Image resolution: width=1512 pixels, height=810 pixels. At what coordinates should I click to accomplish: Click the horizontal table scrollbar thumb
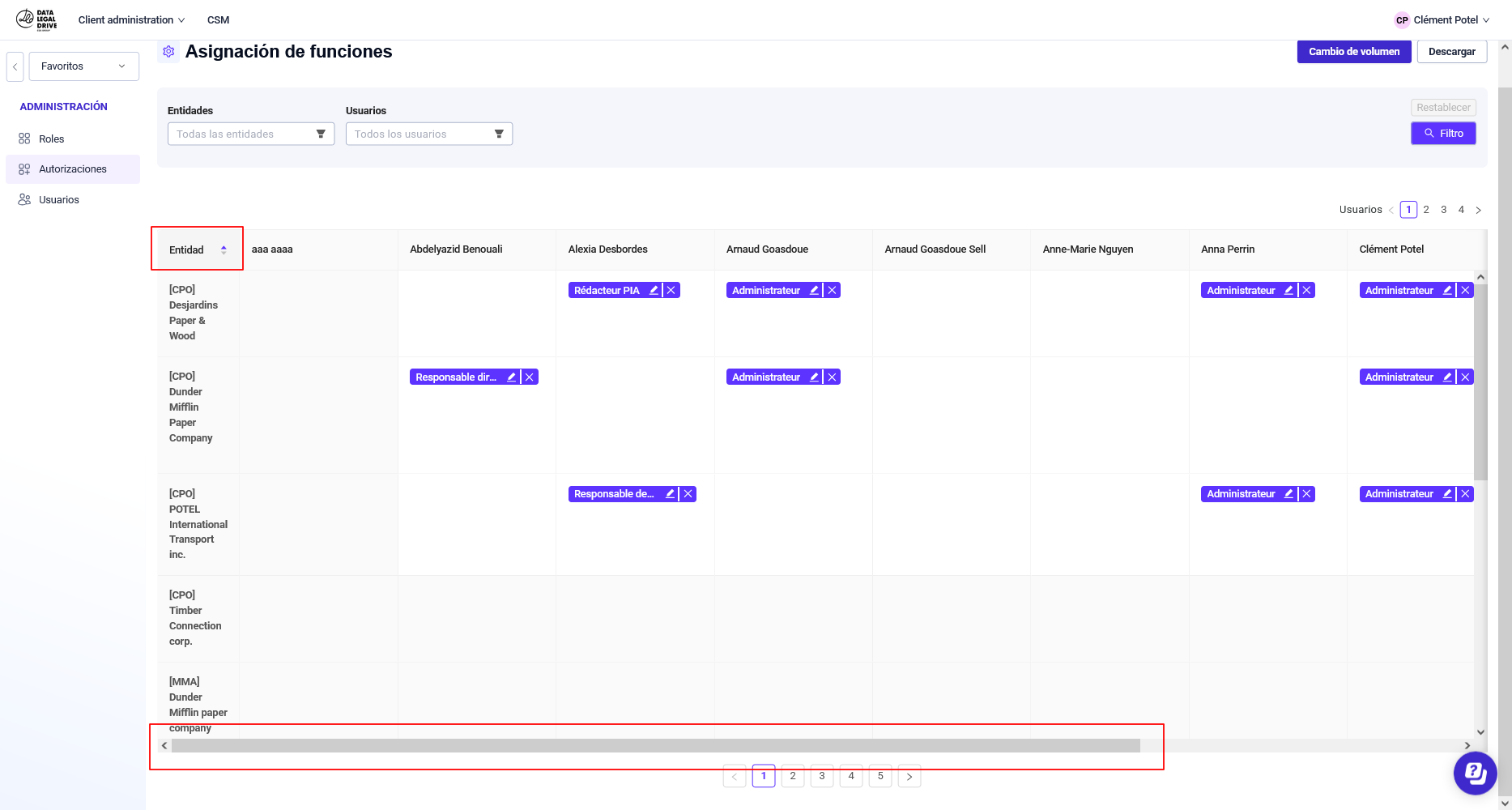coord(656,745)
